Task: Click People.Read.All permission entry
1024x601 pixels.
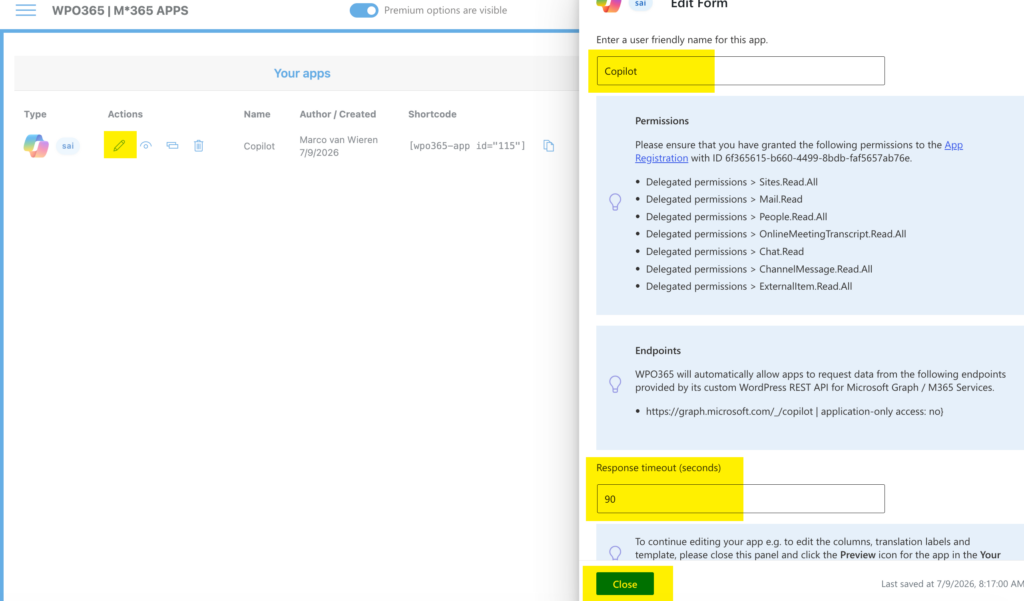Action: [x=737, y=217]
